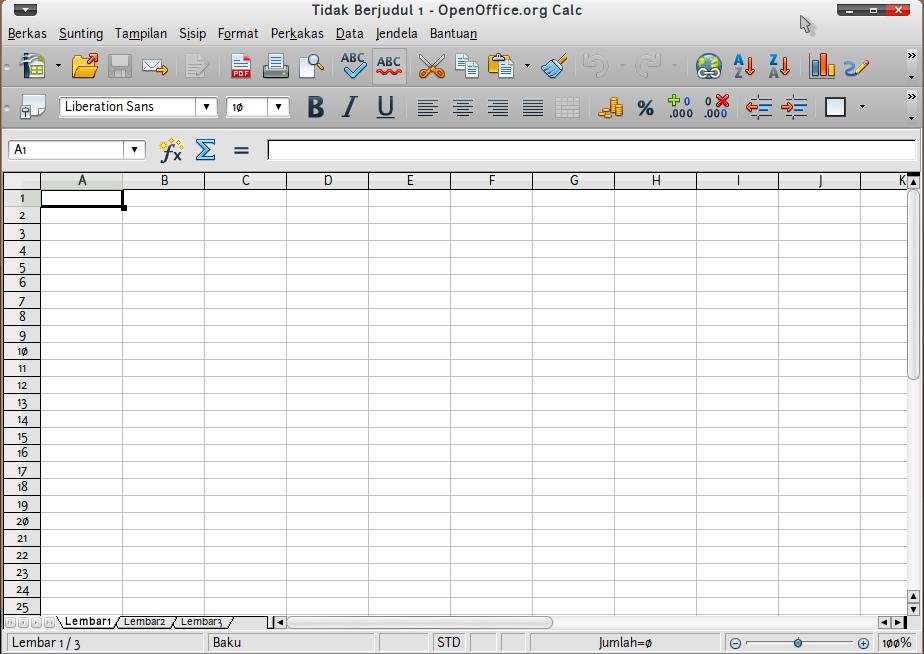Click the Edit file icon
This screenshot has width=924, height=654.
click(197, 67)
